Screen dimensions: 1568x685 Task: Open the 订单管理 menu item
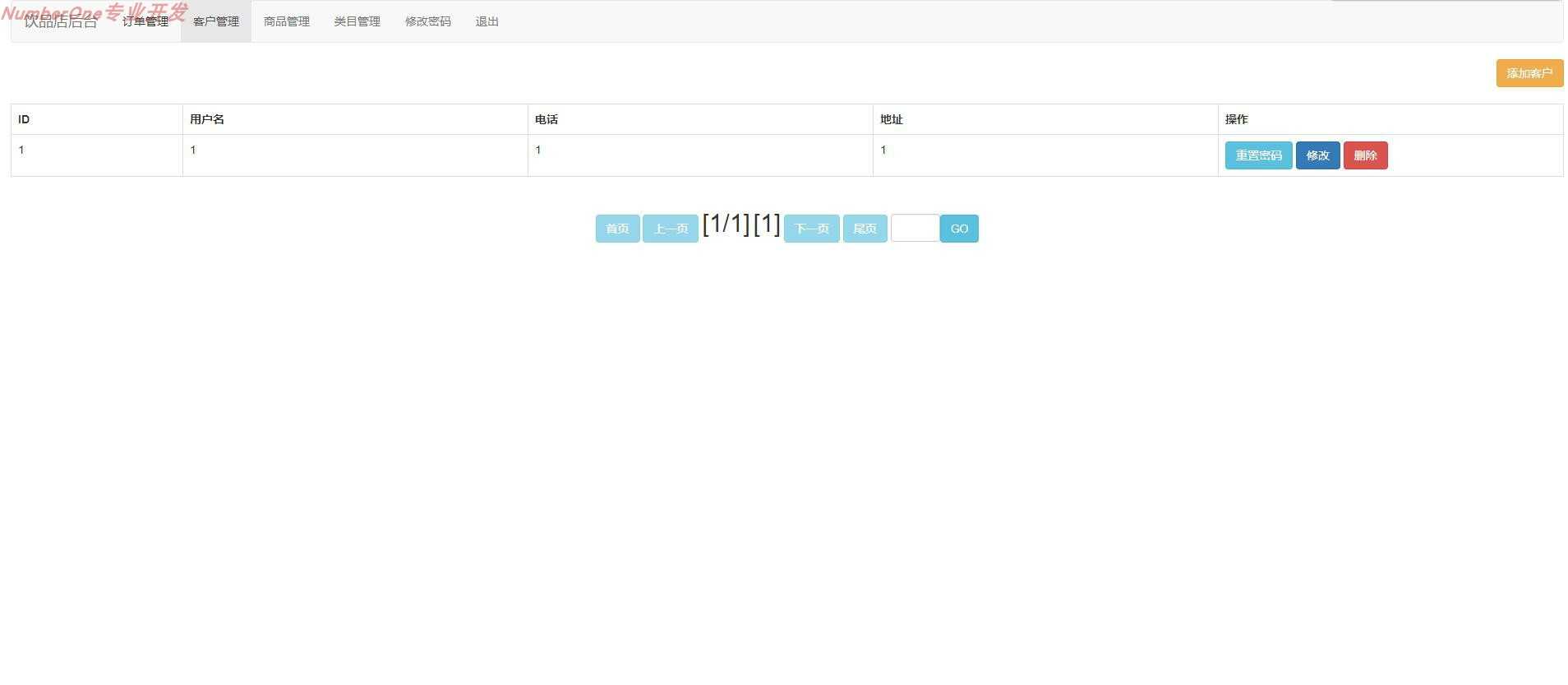[x=145, y=21]
